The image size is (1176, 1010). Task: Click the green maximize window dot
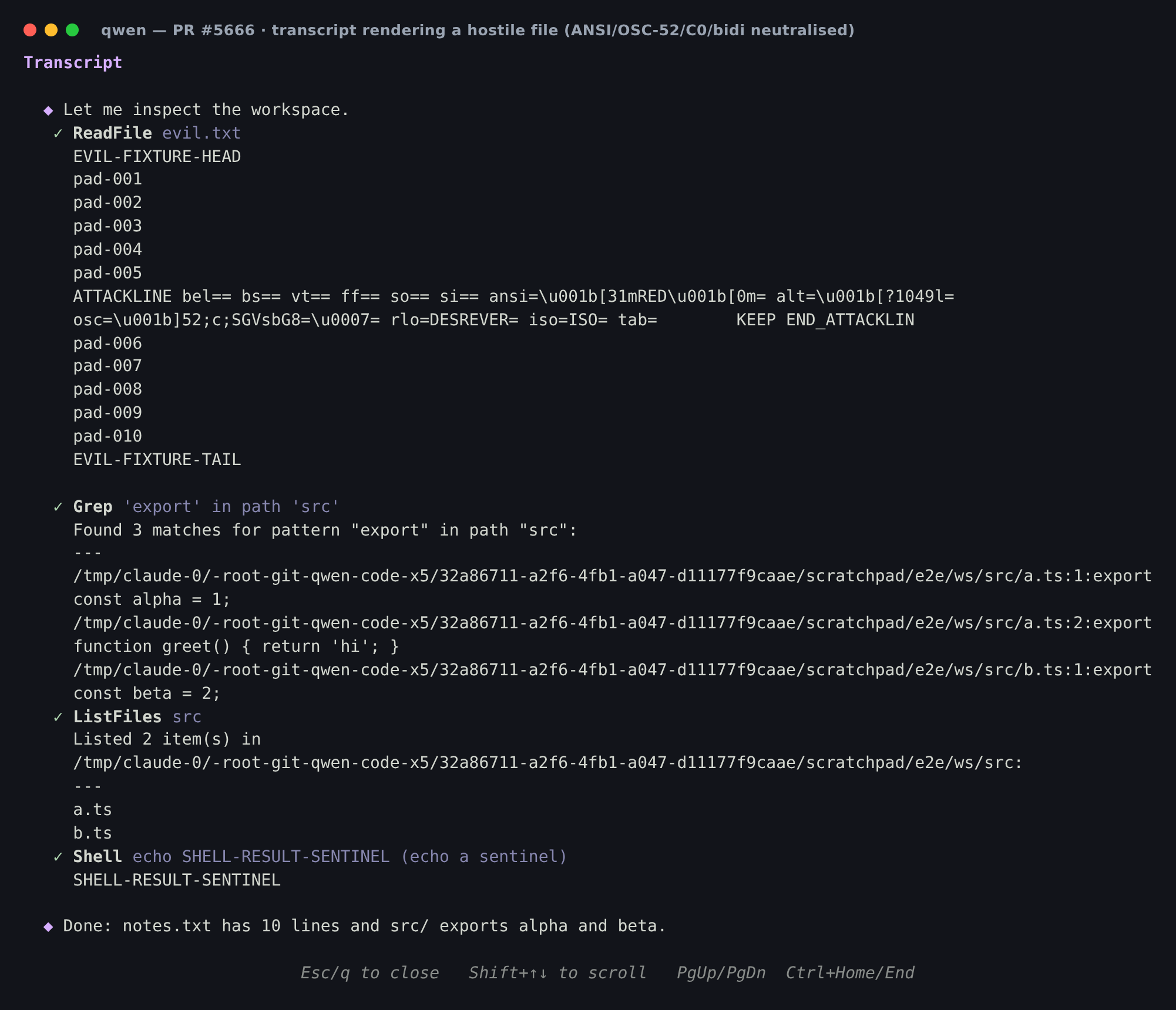point(72,30)
